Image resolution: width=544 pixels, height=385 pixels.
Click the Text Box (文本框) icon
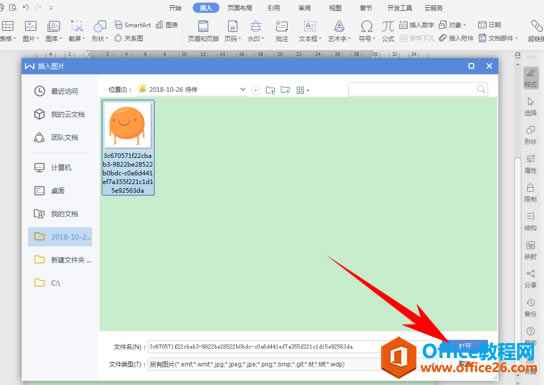(x=310, y=31)
